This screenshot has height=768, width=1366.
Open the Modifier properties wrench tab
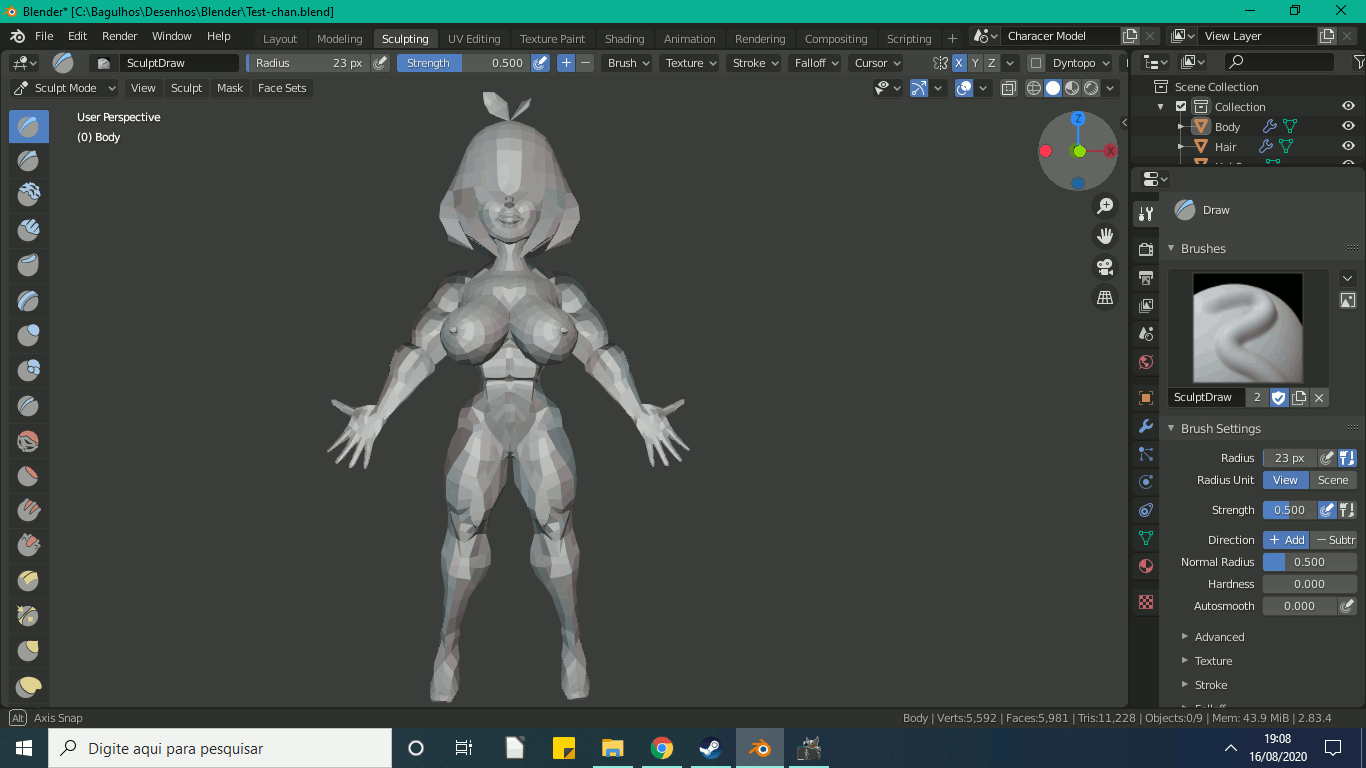point(1146,426)
